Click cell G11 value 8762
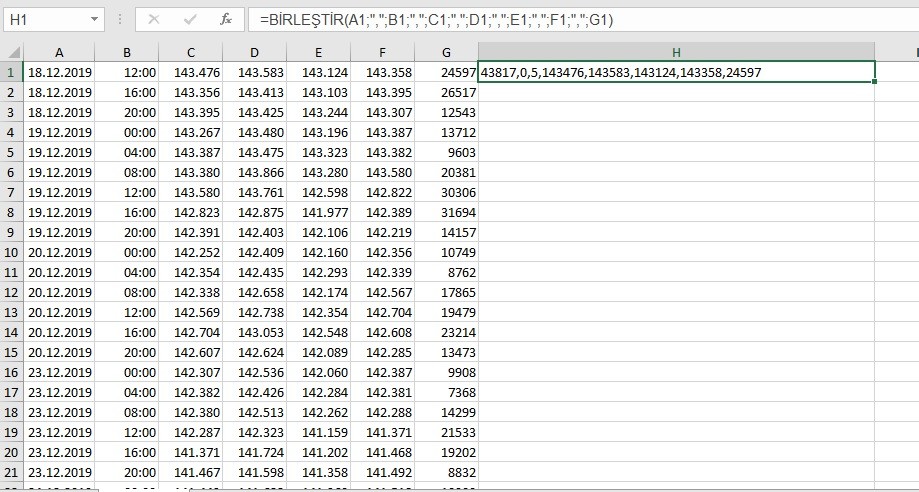The width and height of the screenshot is (919, 492). point(447,272)
